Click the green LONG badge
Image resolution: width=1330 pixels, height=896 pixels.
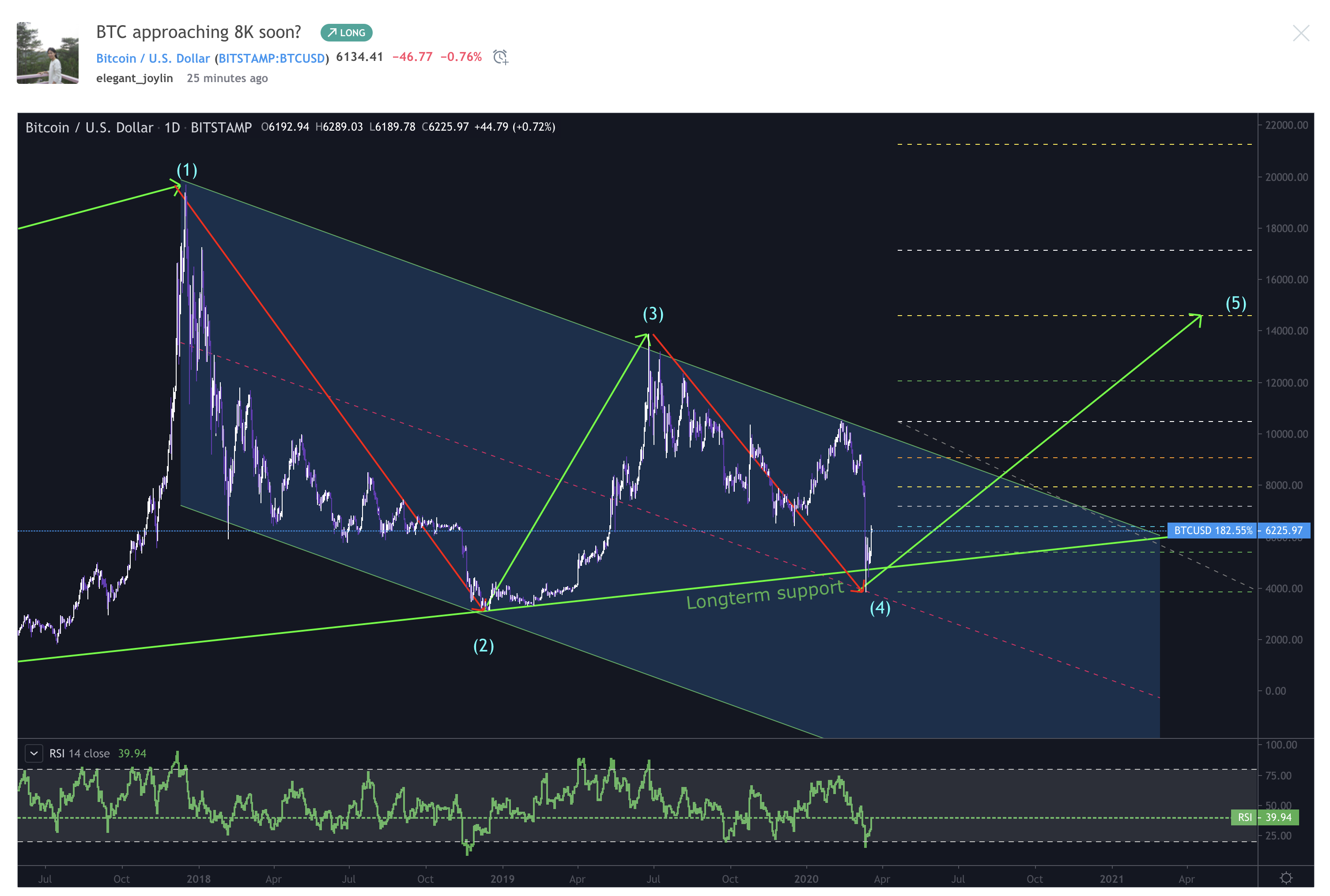point(346,33)
